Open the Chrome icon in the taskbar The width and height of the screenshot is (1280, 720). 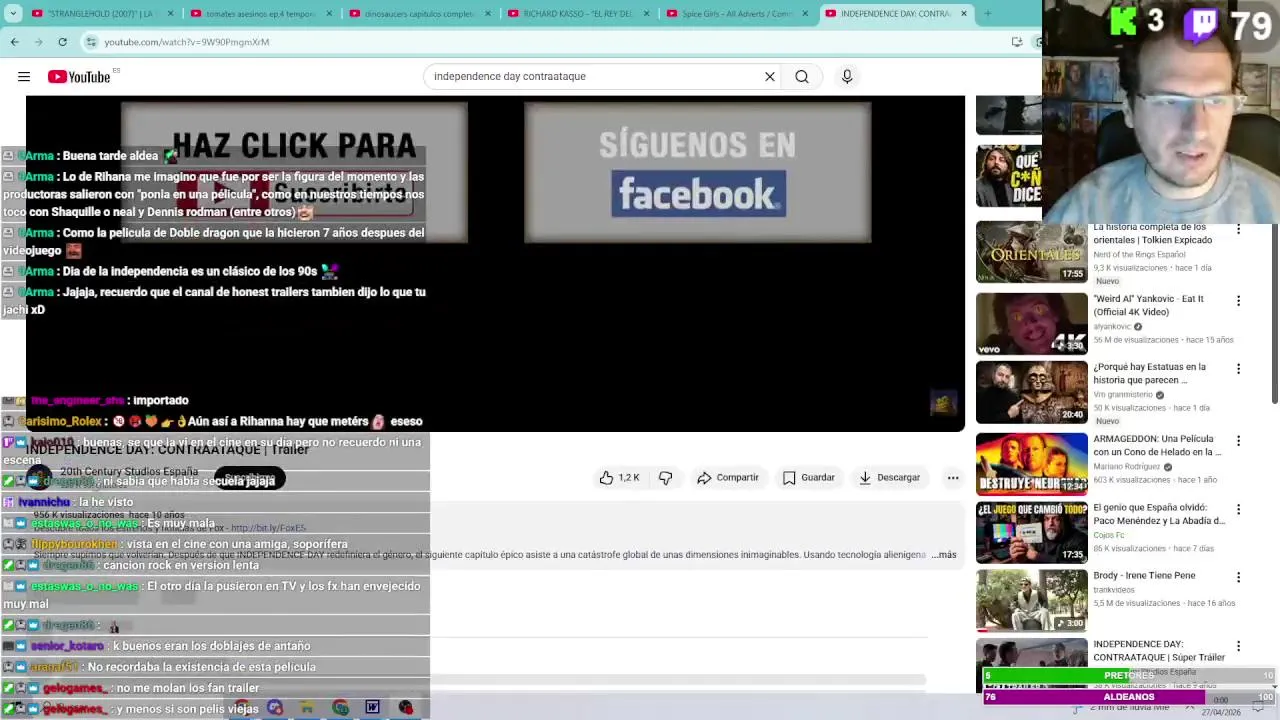340,707
